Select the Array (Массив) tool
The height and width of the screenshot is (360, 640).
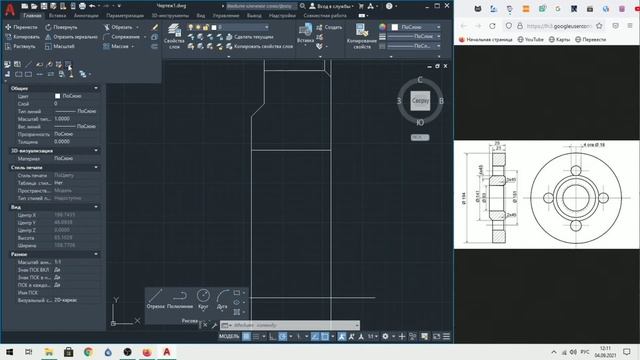116,47
